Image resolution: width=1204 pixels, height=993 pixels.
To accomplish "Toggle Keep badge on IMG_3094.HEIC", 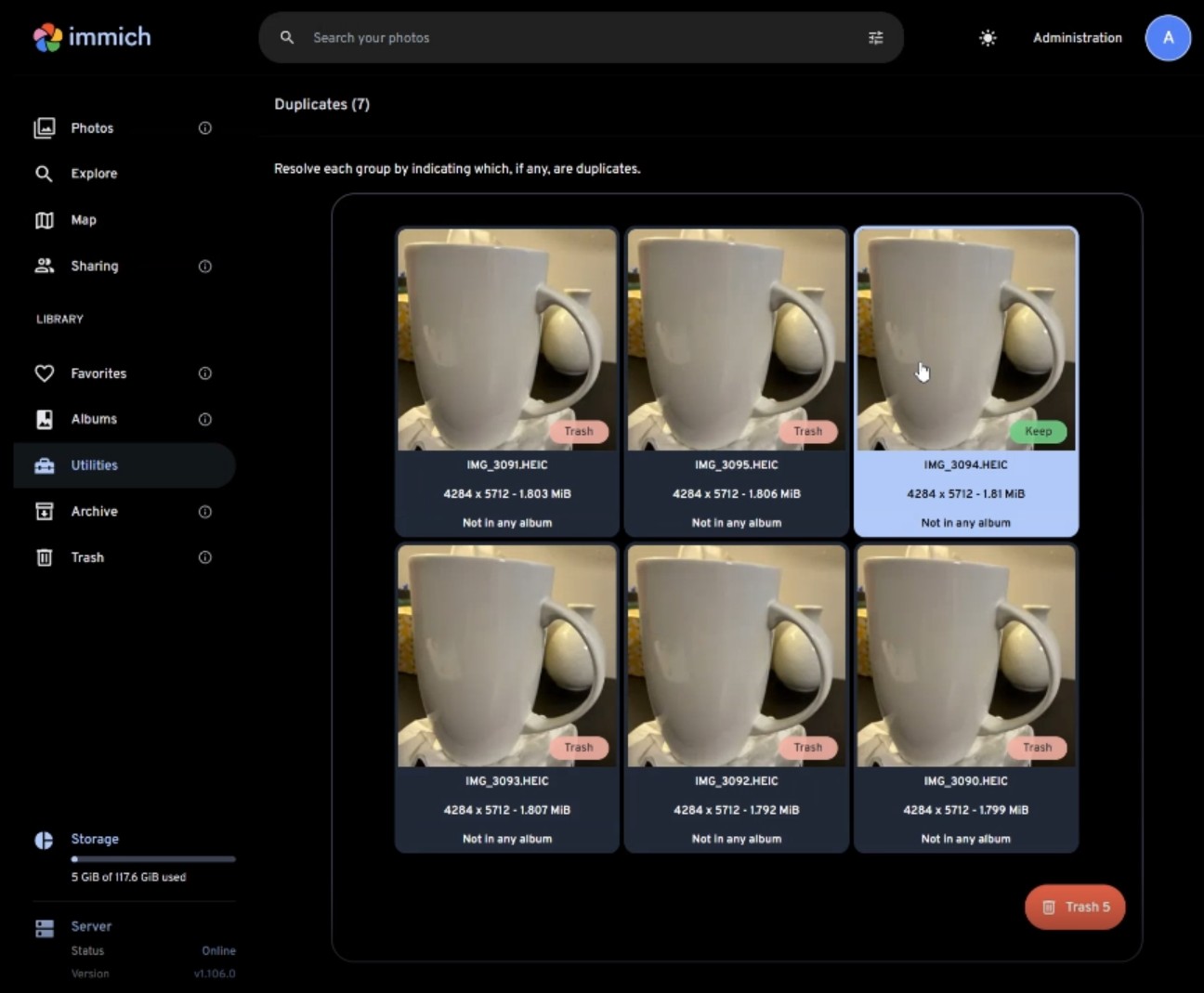I will pos(1038,431).
